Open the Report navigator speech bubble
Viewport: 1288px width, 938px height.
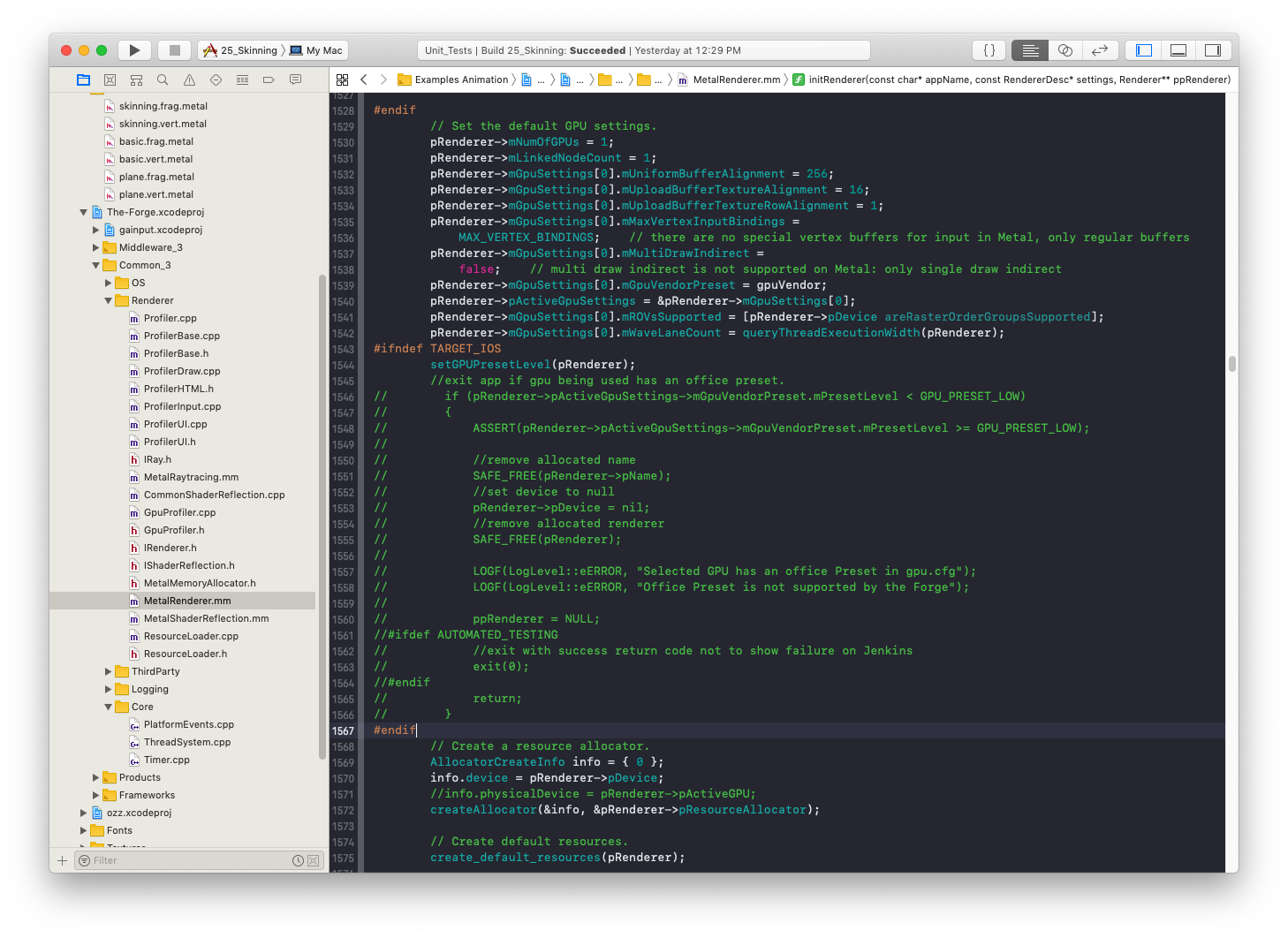[295, 79]
